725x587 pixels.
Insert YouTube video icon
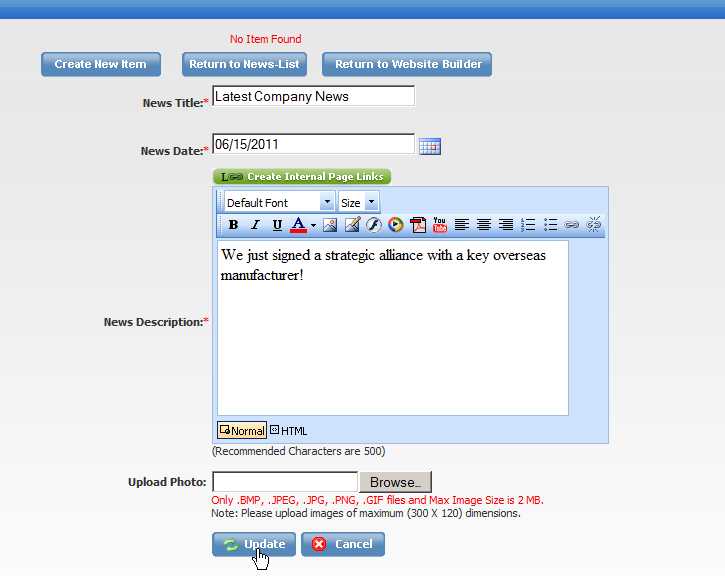(440, 225)
